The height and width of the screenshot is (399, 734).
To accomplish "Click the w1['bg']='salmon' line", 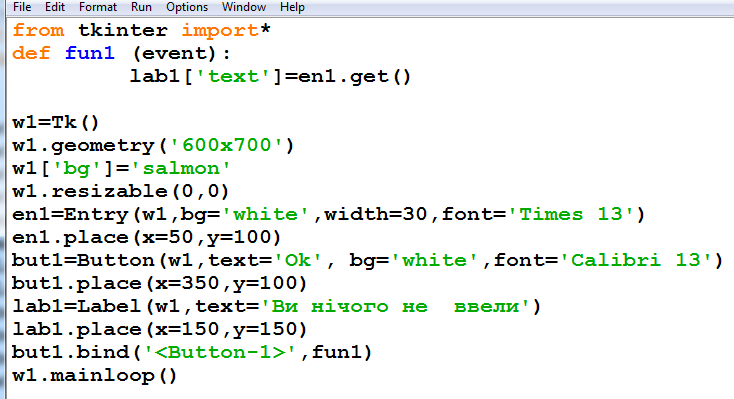I will tap(121, 169).
